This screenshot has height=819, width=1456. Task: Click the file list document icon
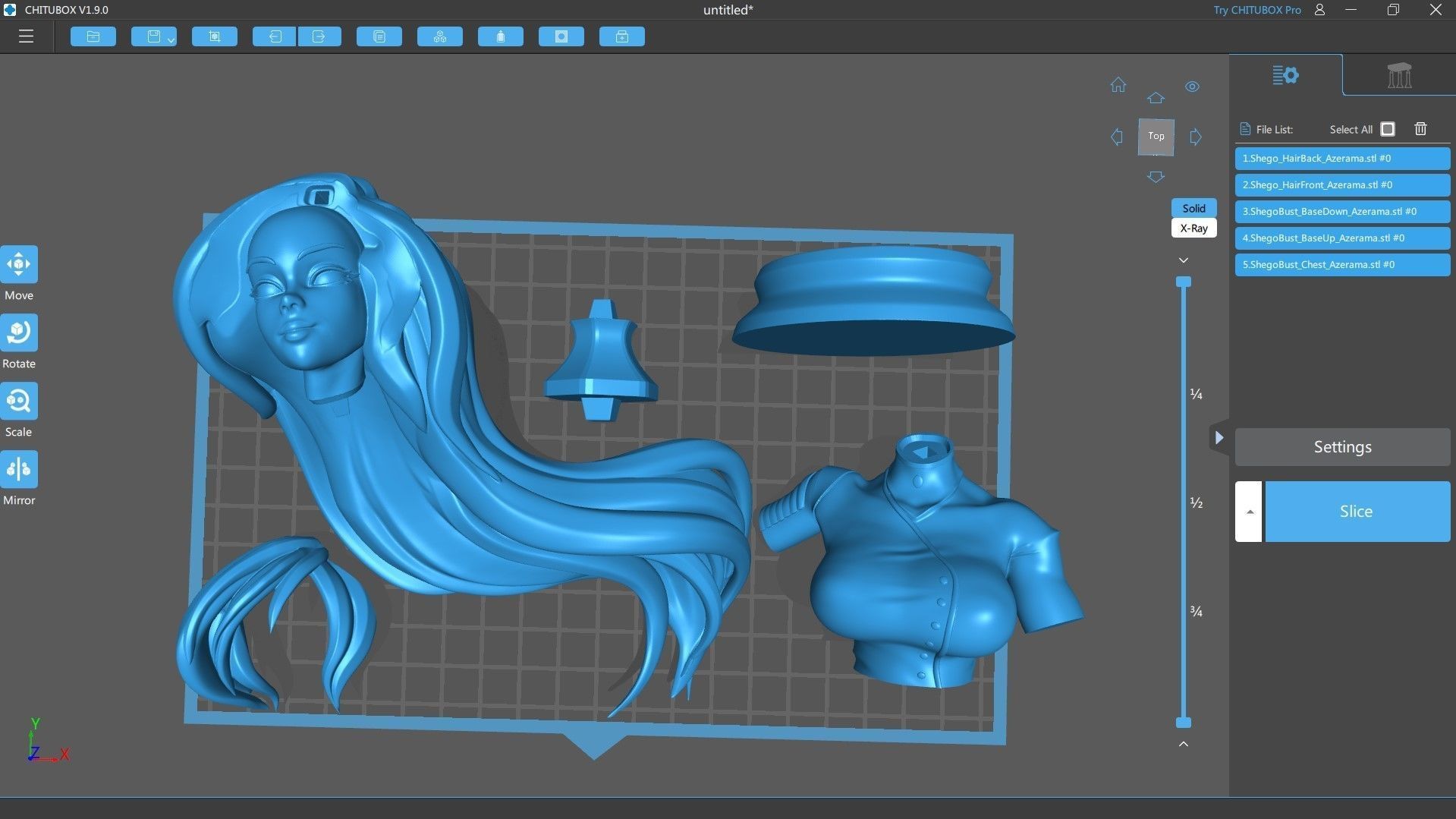1244,129
